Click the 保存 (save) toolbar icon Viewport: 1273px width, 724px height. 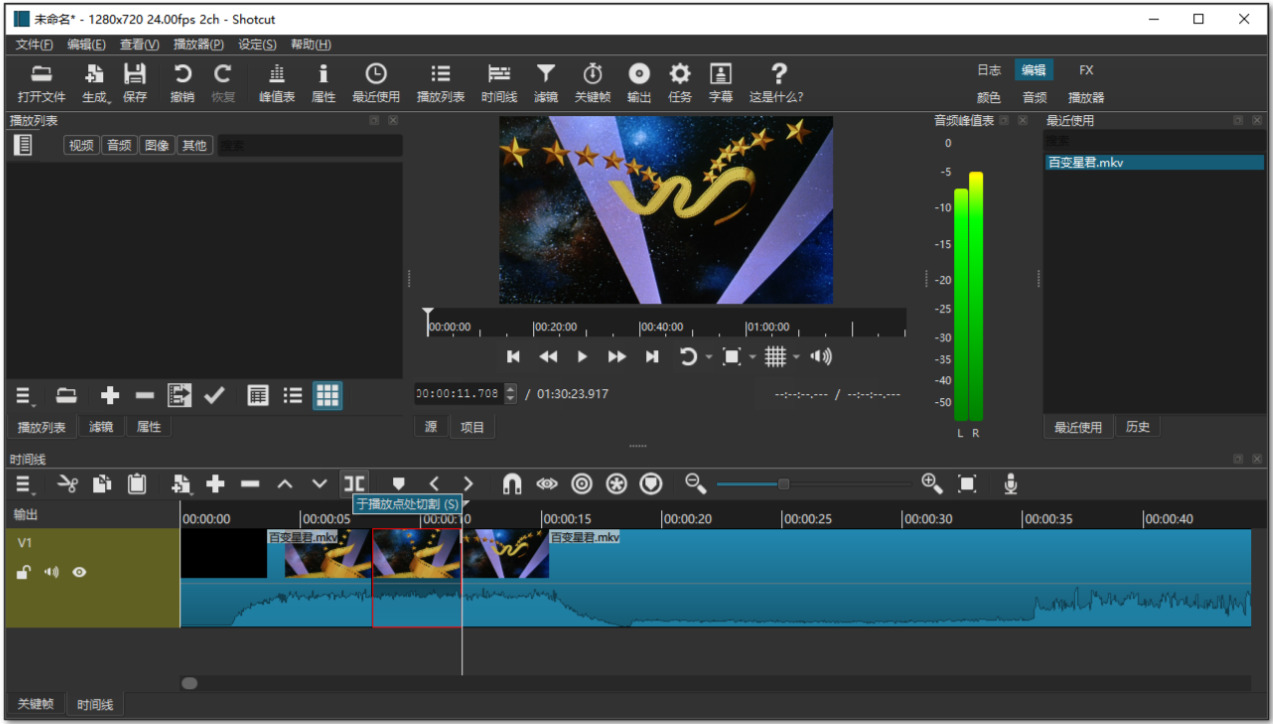click(x=135, y=74)
